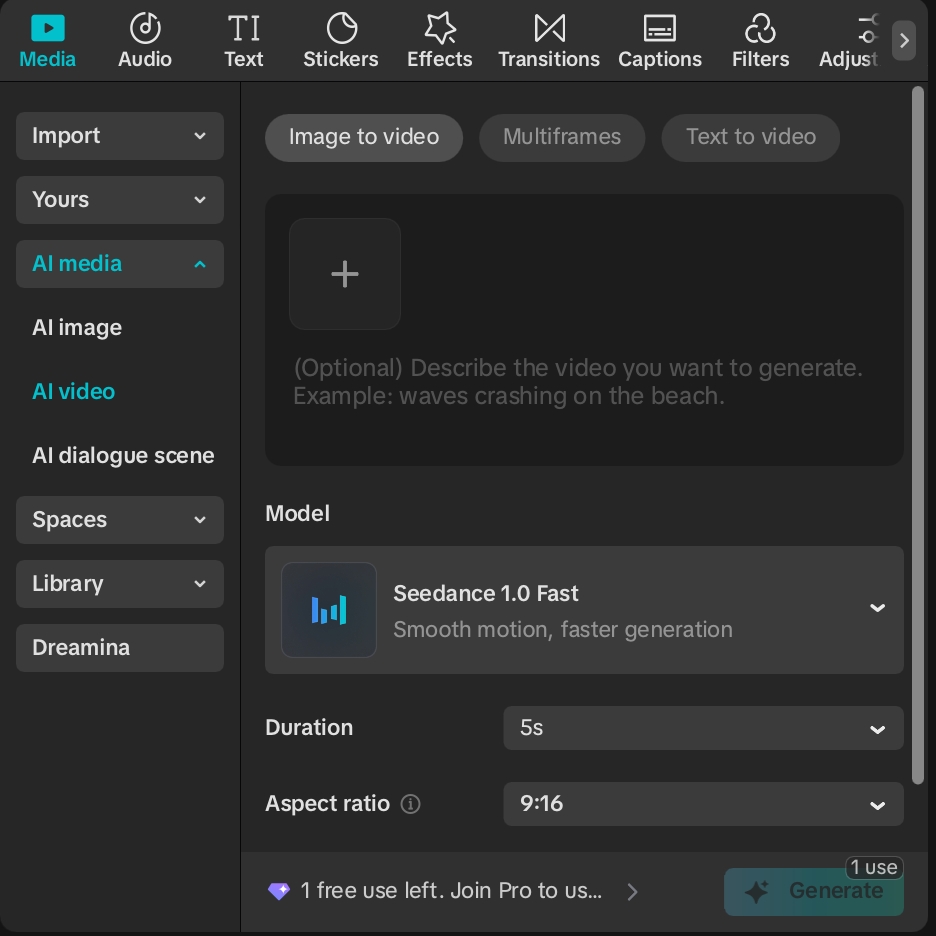
Task: Click the Generate button
Action: coord(813,891)
